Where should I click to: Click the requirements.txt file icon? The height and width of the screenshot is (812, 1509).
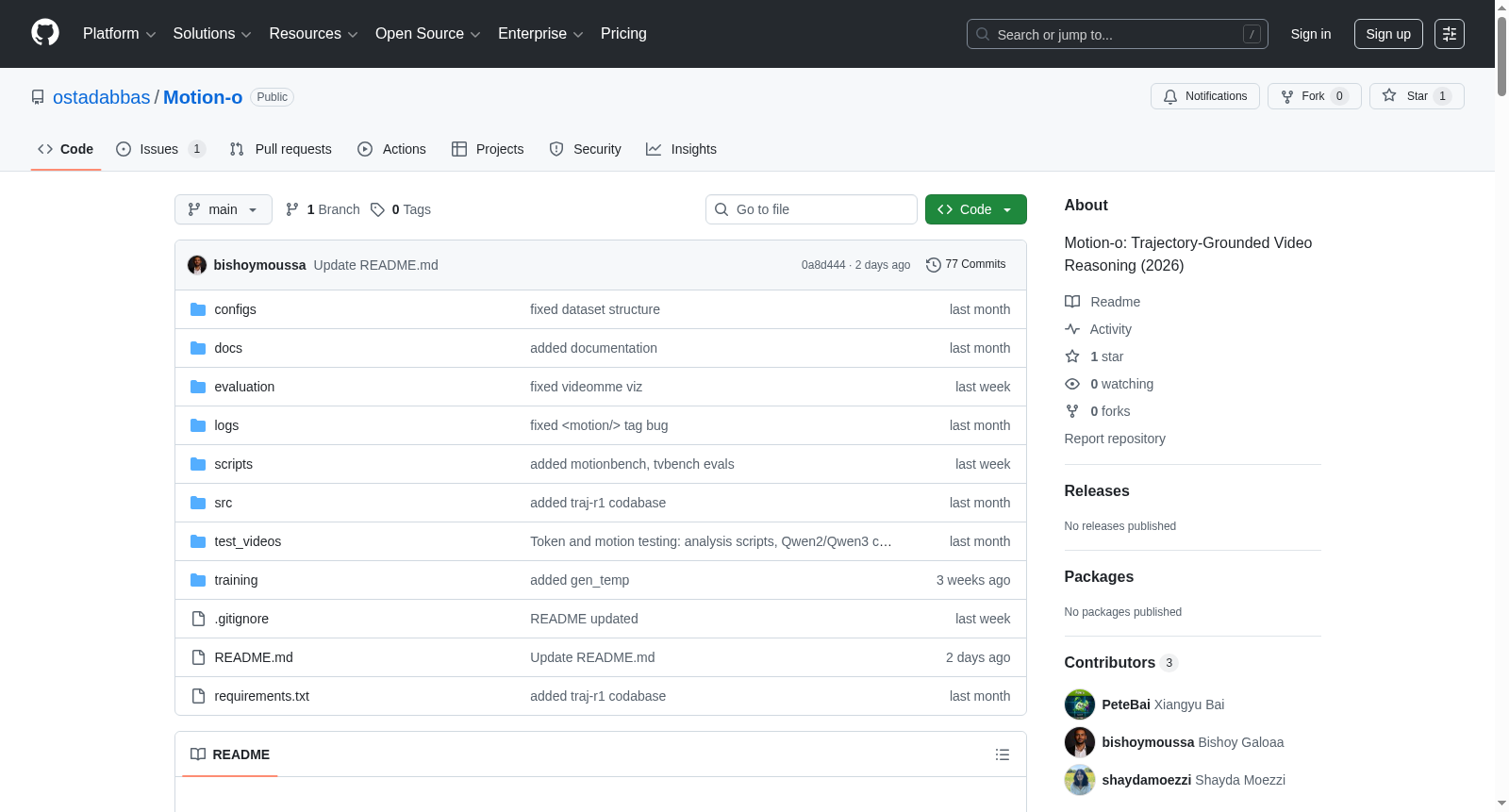point(198,696)
